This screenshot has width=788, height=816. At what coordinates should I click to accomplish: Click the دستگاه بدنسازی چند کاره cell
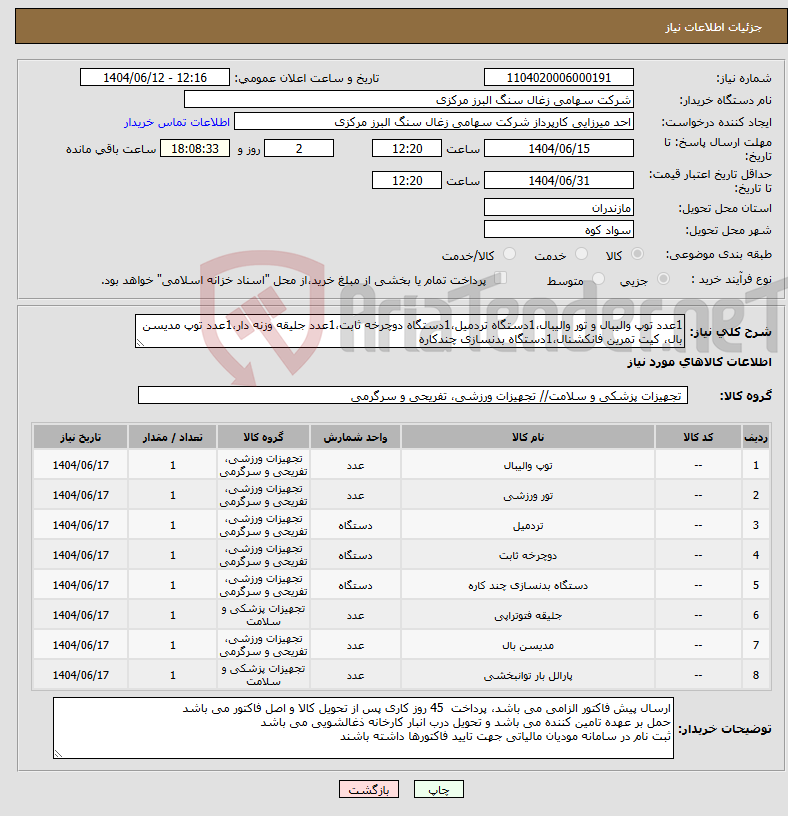point(528,585)
